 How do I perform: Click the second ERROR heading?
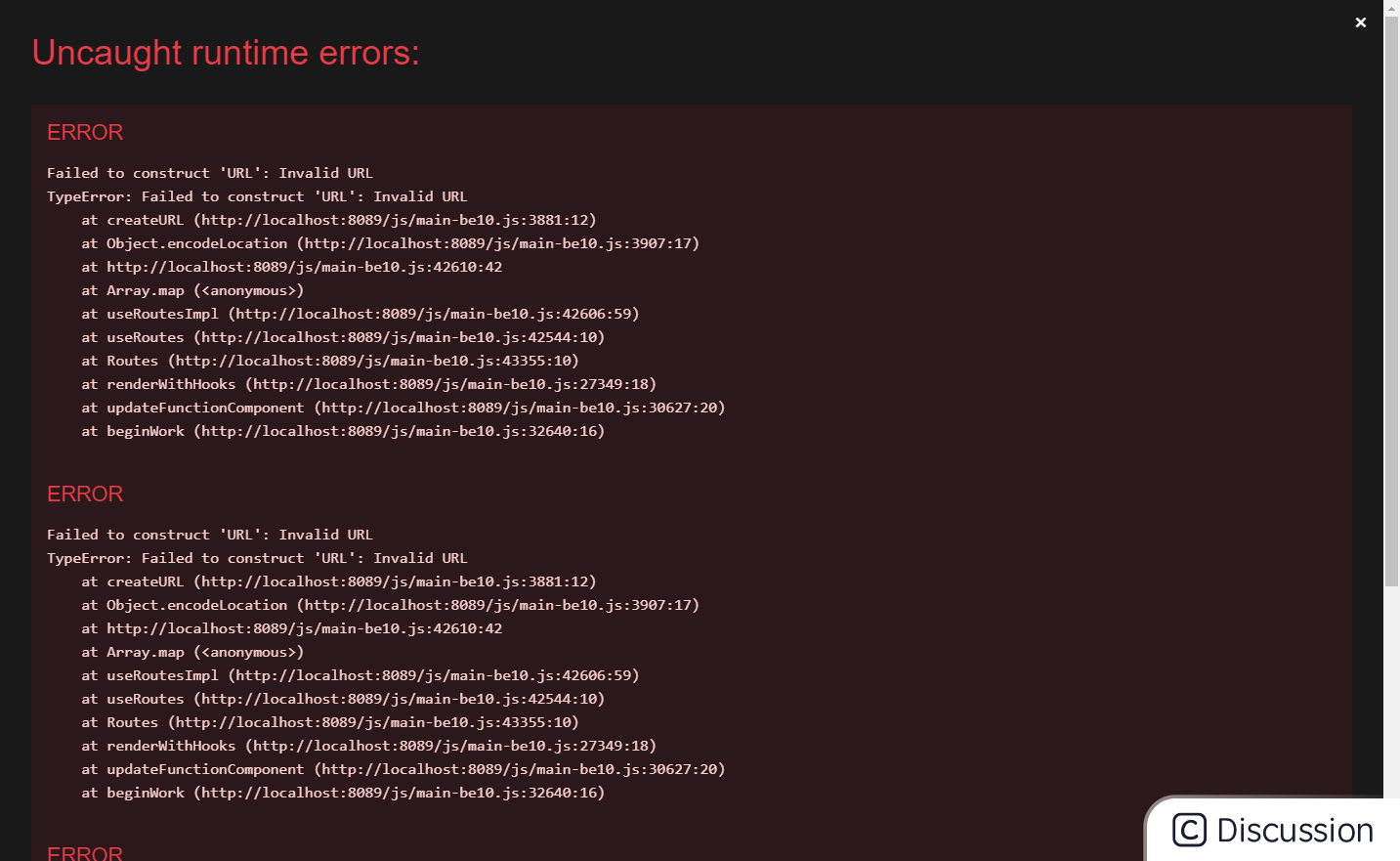point(84,494)
